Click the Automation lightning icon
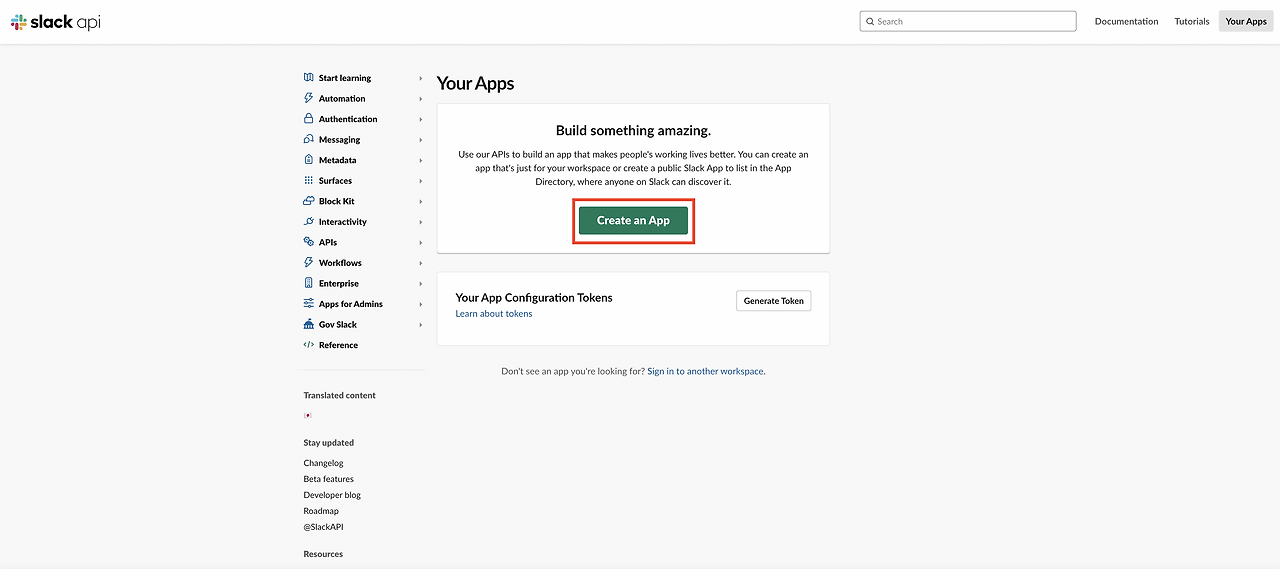This screenshot has width=1280, height=569. tap(309, 98)
